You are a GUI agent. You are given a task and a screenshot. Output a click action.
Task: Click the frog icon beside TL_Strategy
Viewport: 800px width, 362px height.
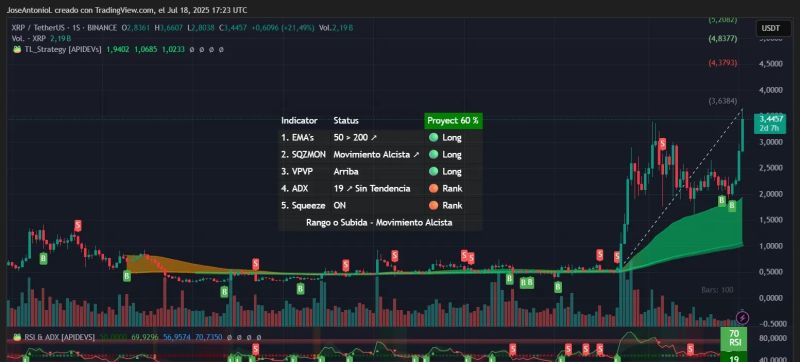16,49
